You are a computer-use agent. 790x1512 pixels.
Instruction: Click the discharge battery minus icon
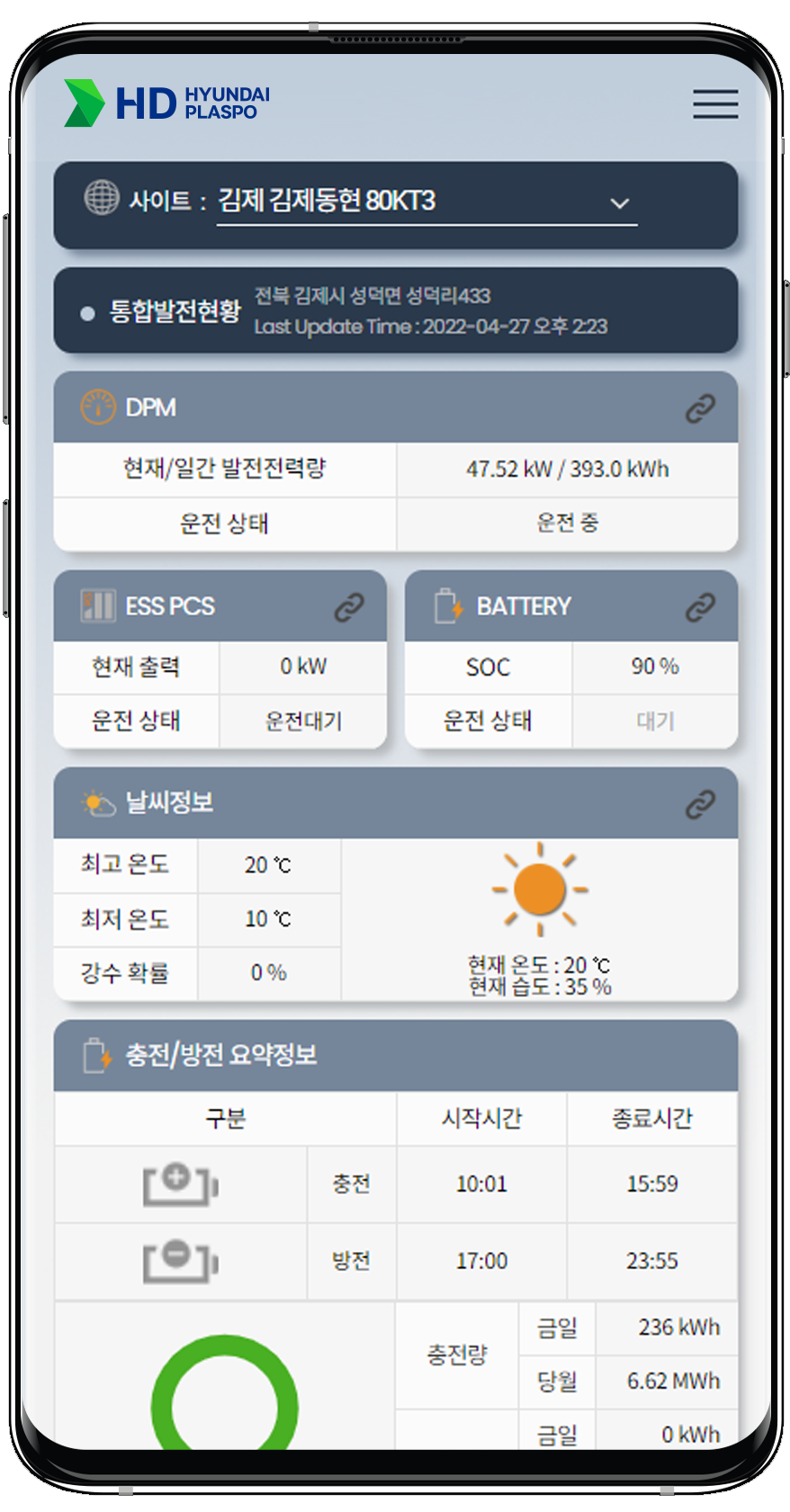(180, 1260)
